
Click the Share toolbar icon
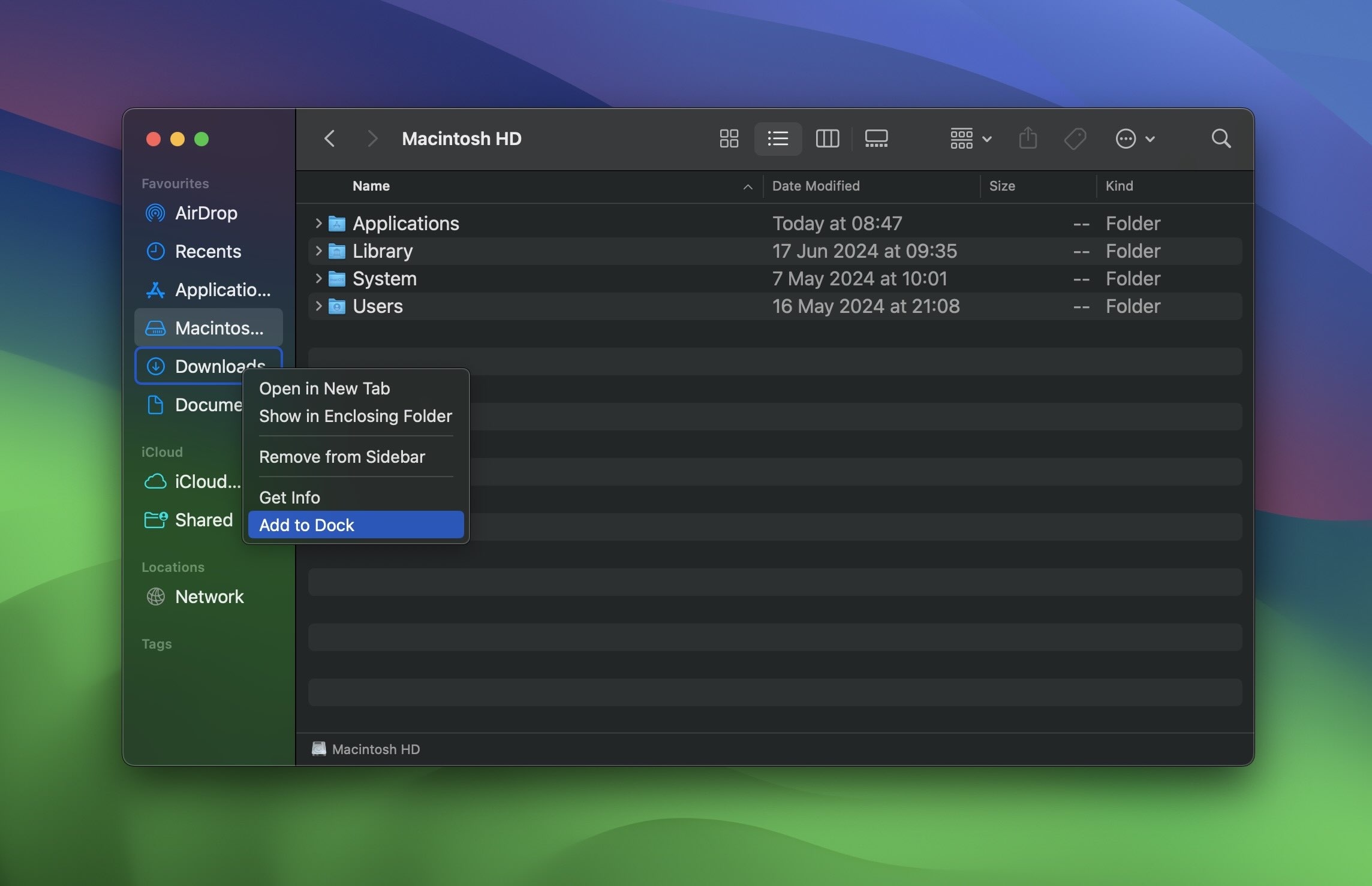(1028, 138)
